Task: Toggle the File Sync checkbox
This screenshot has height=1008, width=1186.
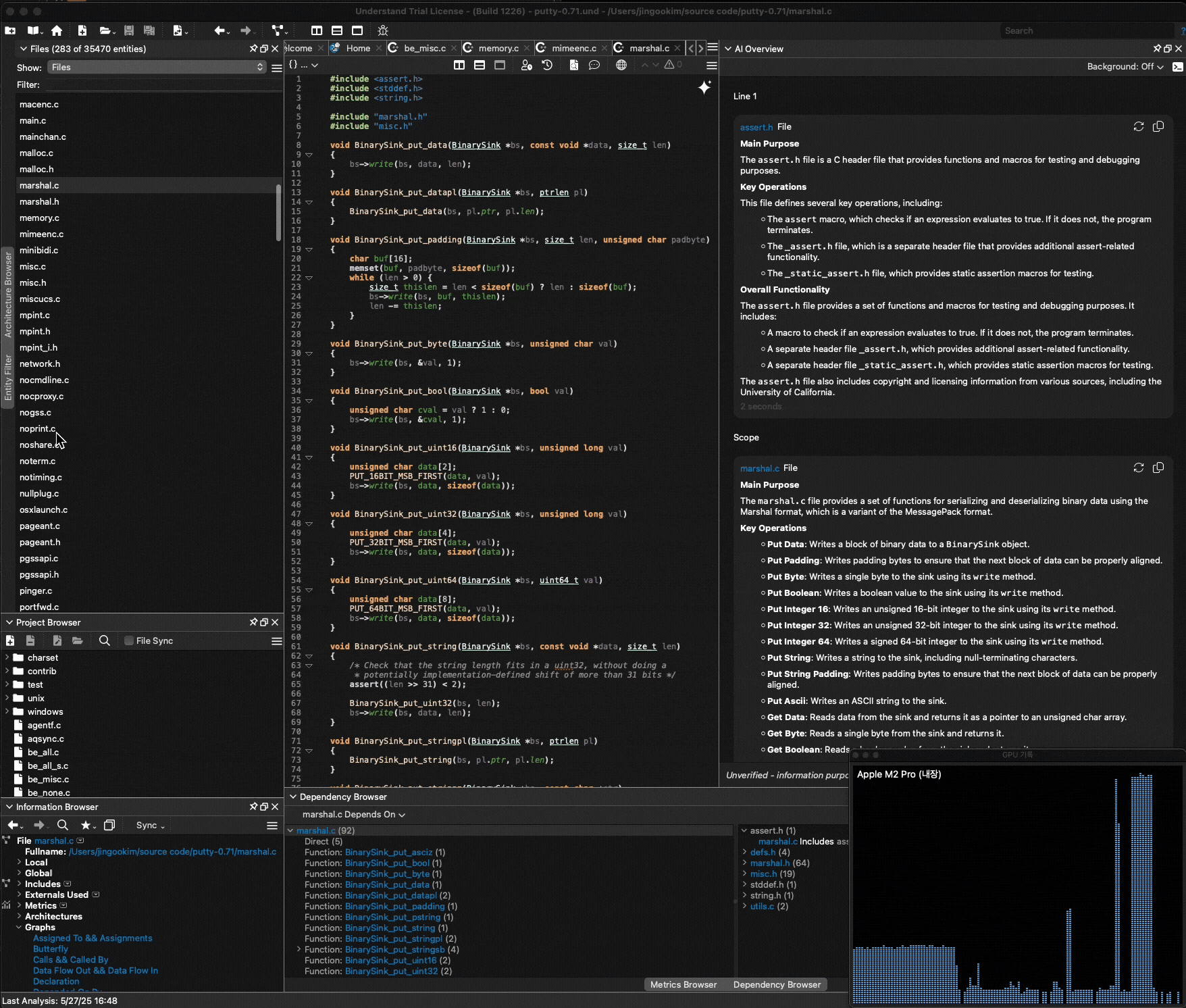Action: (x=129, y=640)
